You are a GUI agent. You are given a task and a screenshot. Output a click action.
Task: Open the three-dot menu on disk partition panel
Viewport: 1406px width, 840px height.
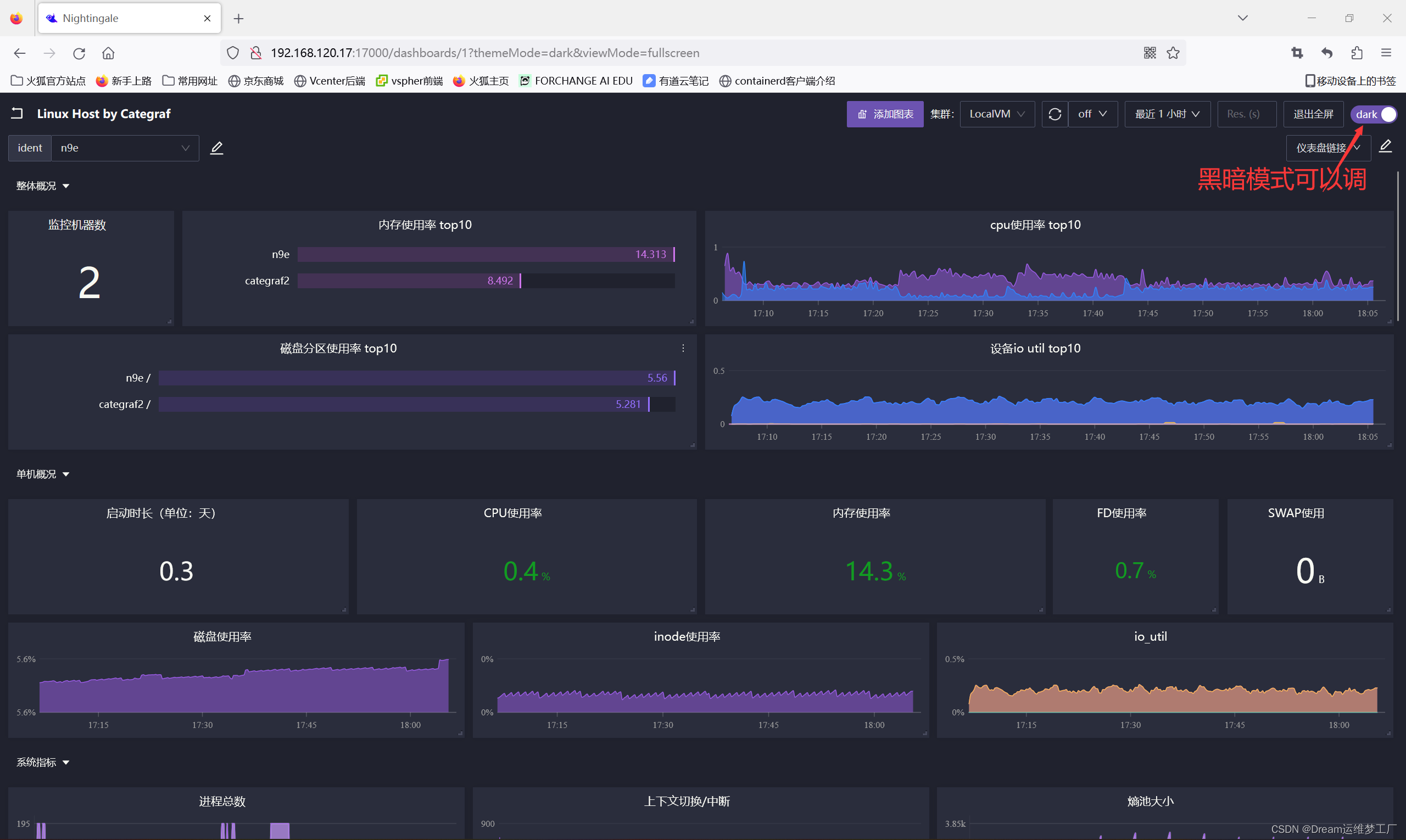[683, 348]
